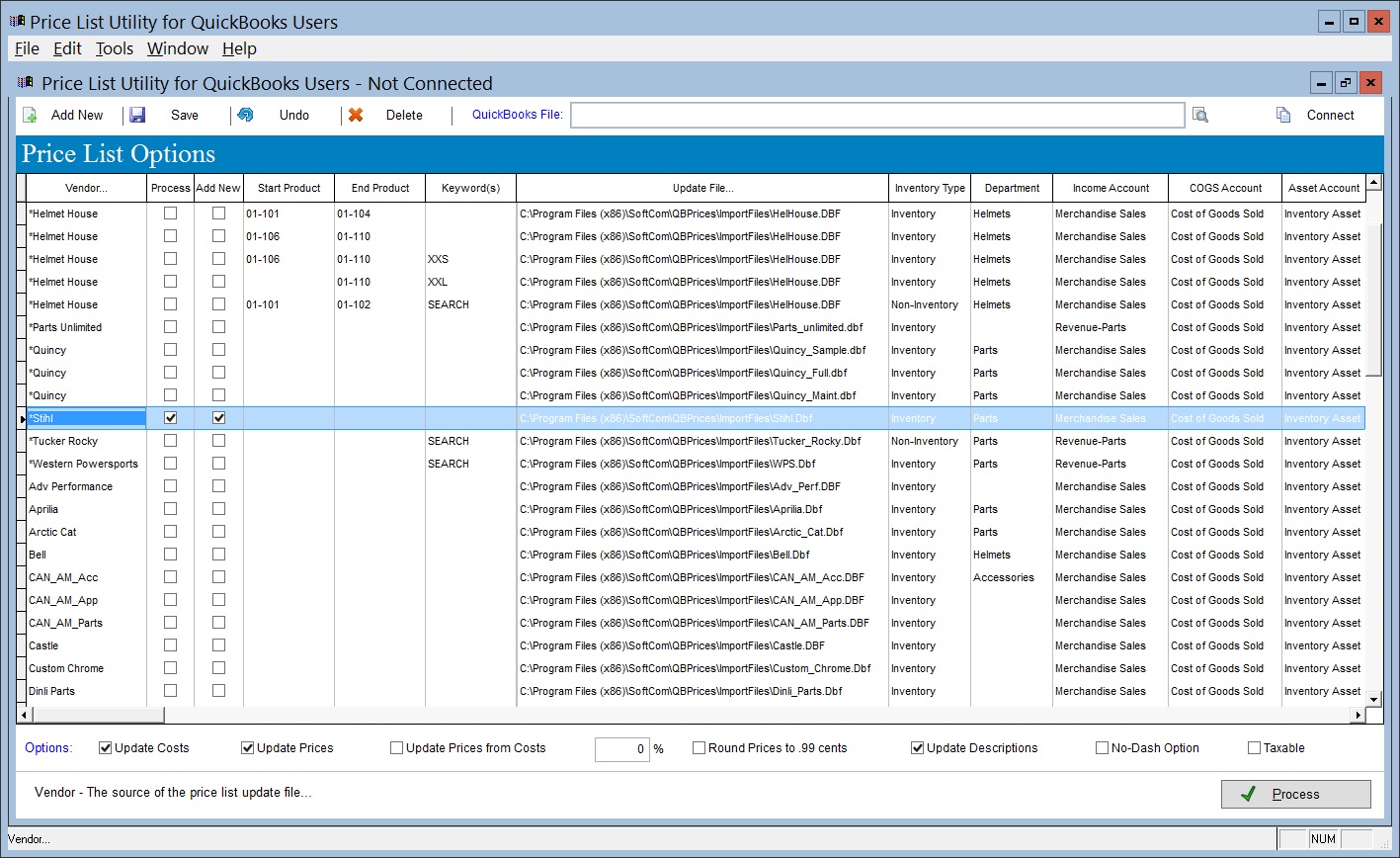Click the percentage value field near Update Prices from Costs
Viewport: 1400px width, 858px height.
pyautogui.click(x=622, y=748)
